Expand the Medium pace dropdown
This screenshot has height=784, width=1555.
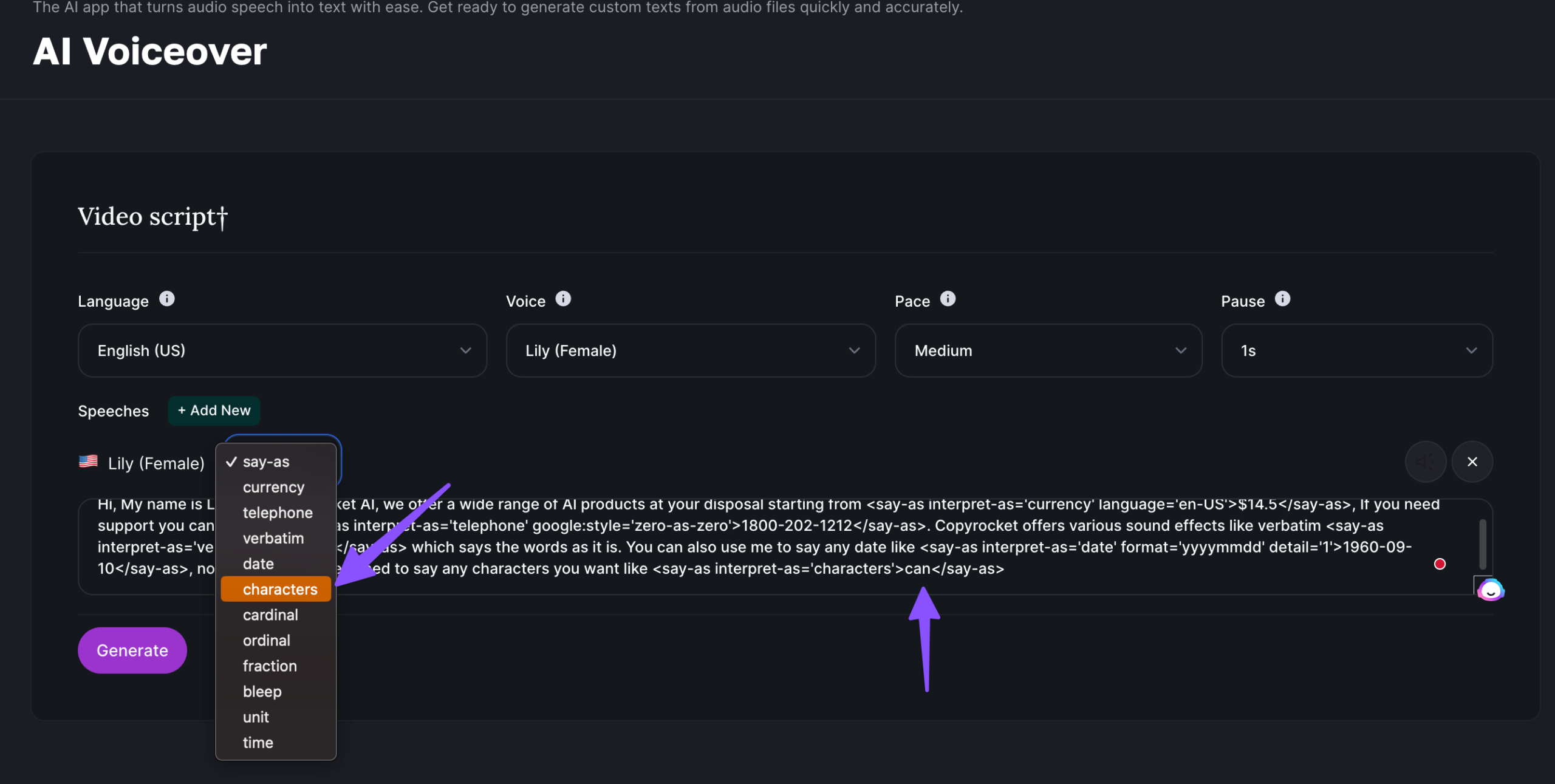pos(1048,350)
